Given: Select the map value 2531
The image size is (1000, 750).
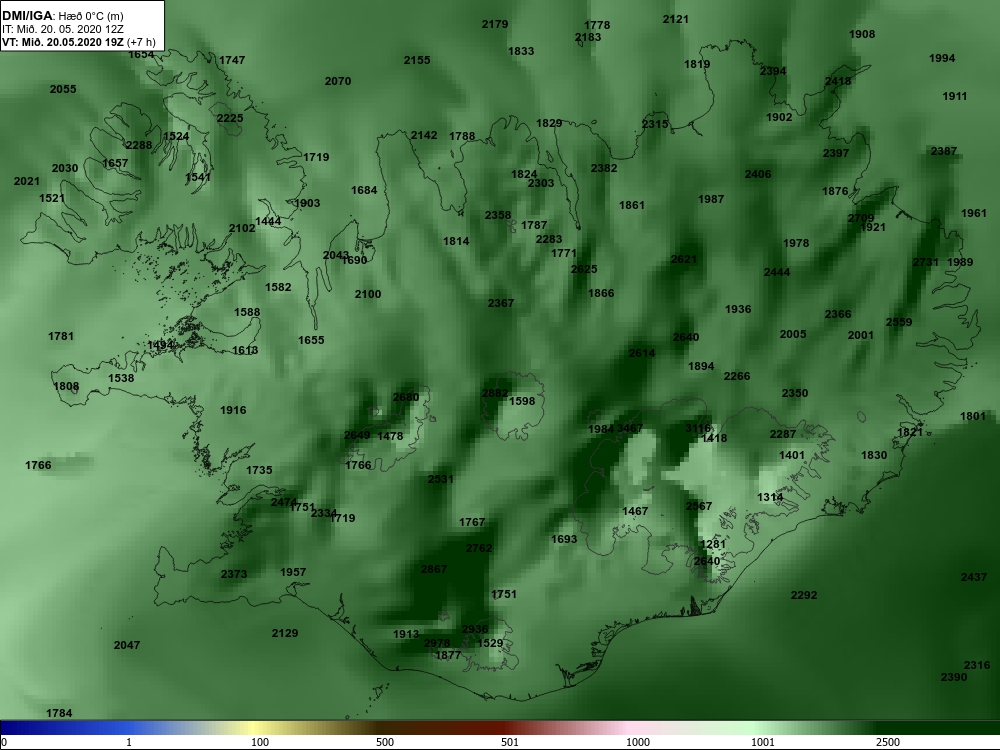Looking at the screenshot, I should 440,478.
